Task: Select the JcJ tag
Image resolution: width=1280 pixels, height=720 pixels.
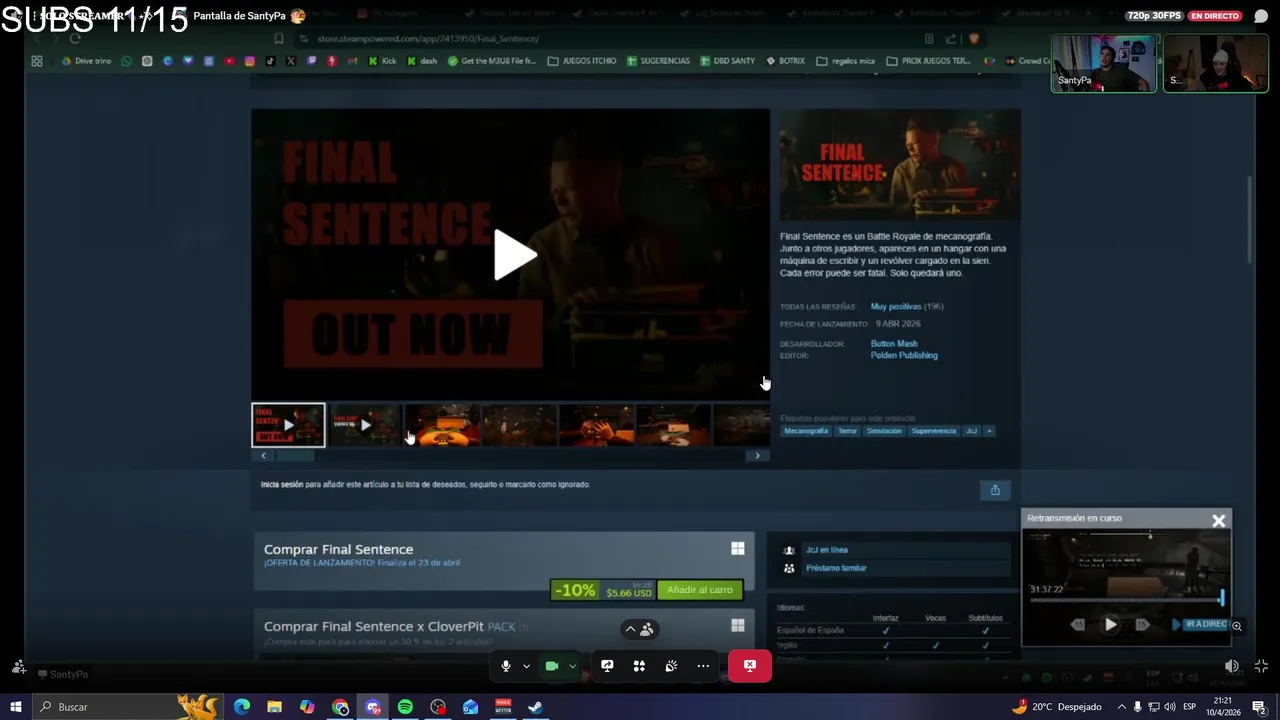Action: [971, 431]
